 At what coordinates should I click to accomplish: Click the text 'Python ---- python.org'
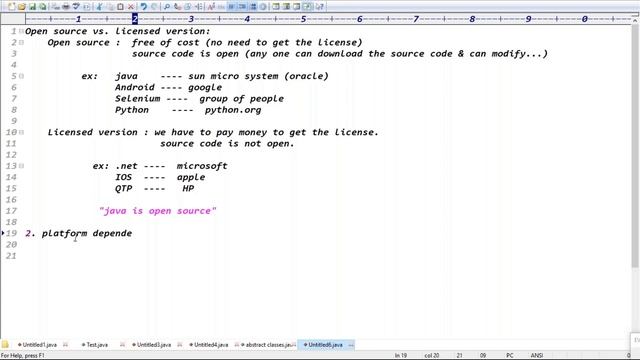point(188,110)
